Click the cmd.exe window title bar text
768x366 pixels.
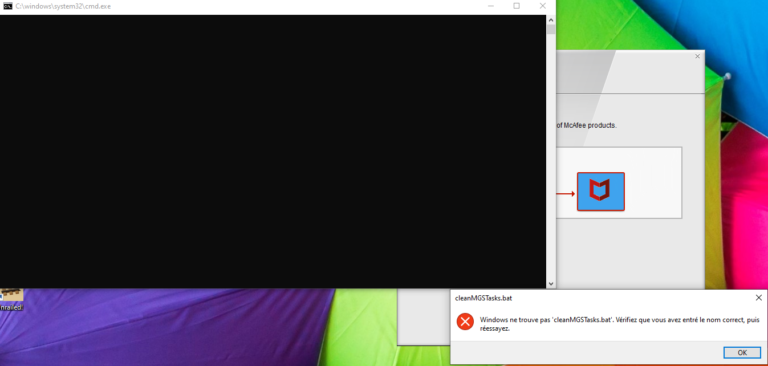click(x=63, y=6)
